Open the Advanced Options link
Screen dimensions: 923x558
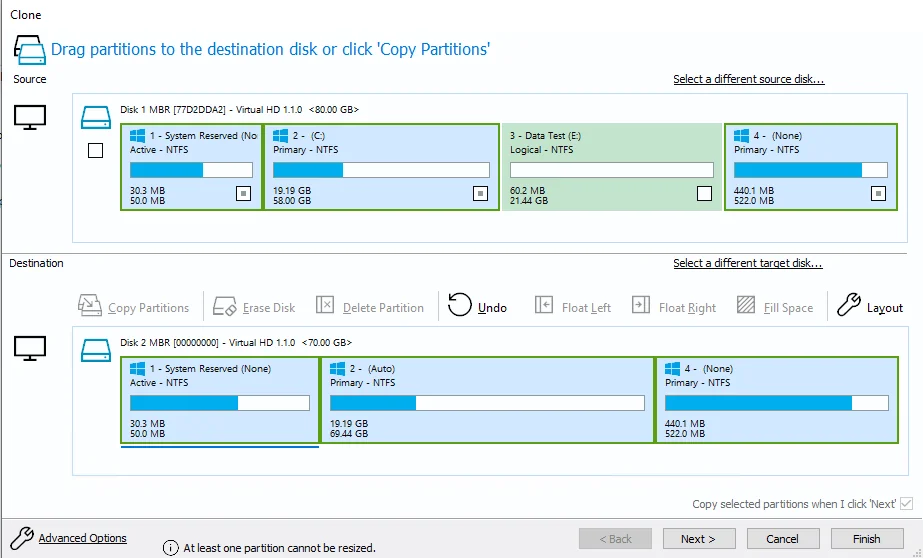(x=82, y=538)
